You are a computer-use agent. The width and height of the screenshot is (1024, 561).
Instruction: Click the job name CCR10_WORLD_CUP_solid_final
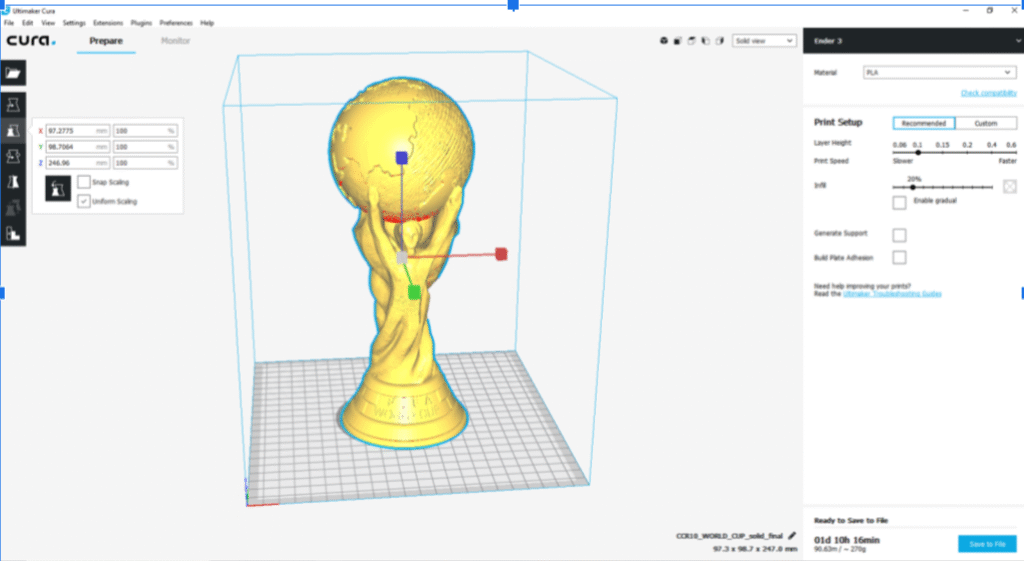point(729,536)
